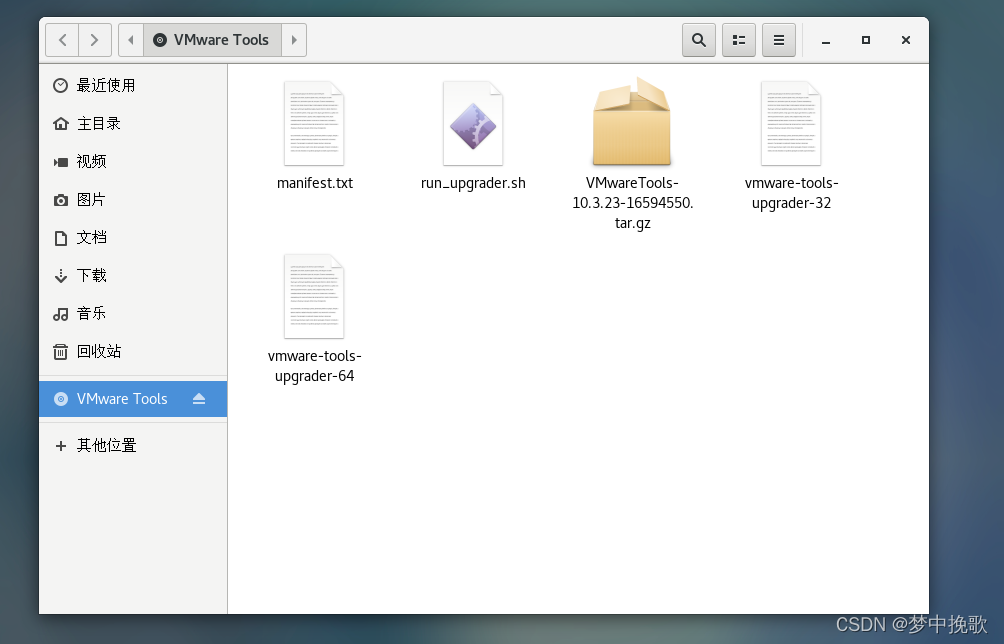Click the vmware-tools-upgrader-32 file name
The width and height of the screenshot is (1004, 644).
click(791, 193)
